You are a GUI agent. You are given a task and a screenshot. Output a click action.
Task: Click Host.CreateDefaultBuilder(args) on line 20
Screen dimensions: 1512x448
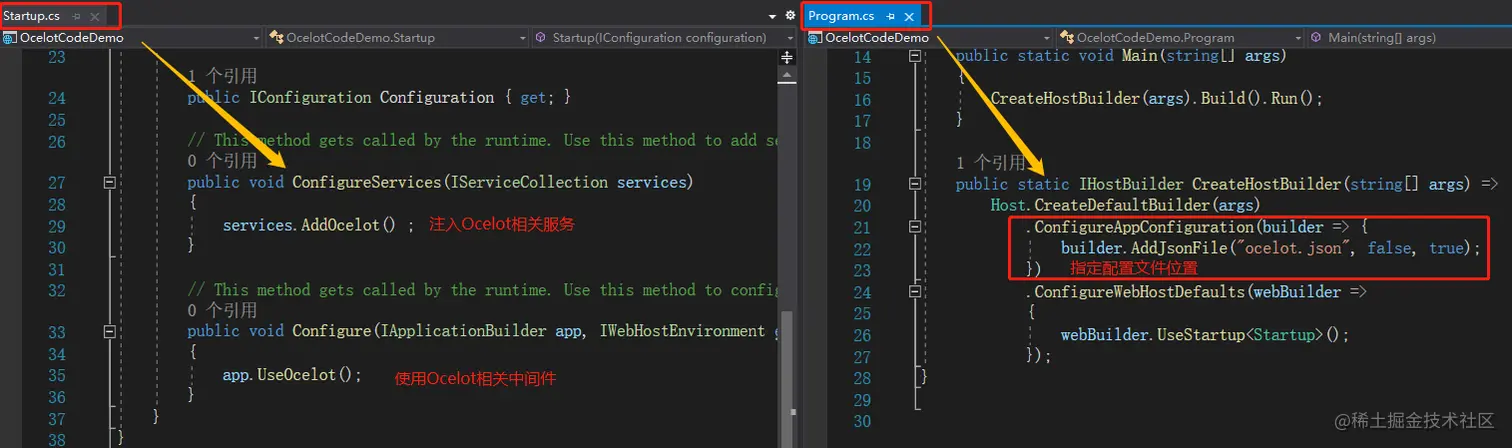tap(1125, 205)
